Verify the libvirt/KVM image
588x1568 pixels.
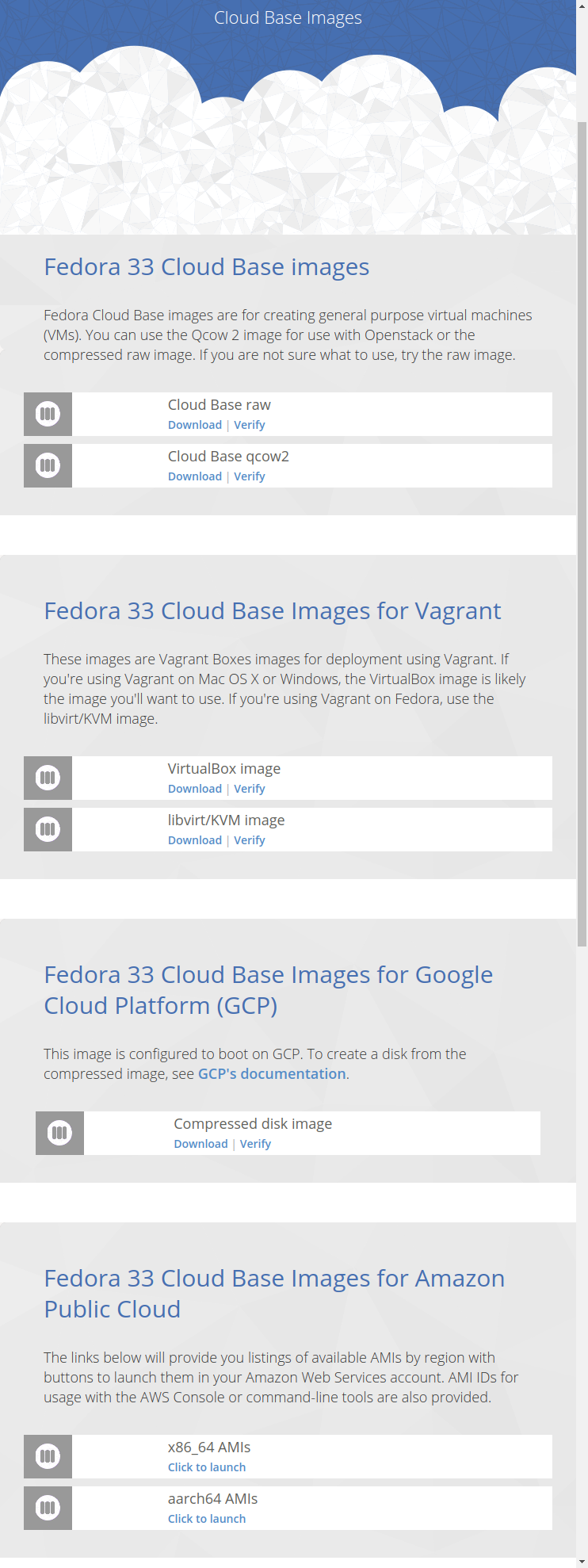click(x=250, y=840)
